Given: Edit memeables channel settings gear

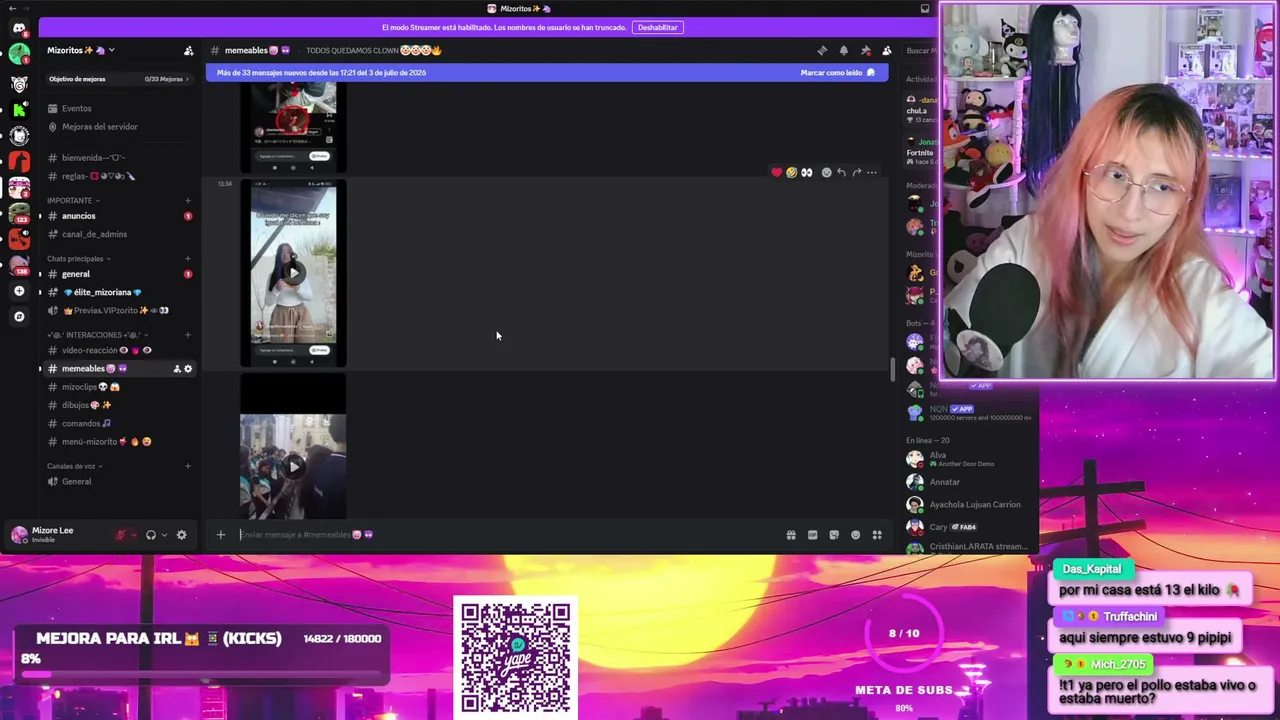Looking at the screenshot, I should click(x=188, y=369).
